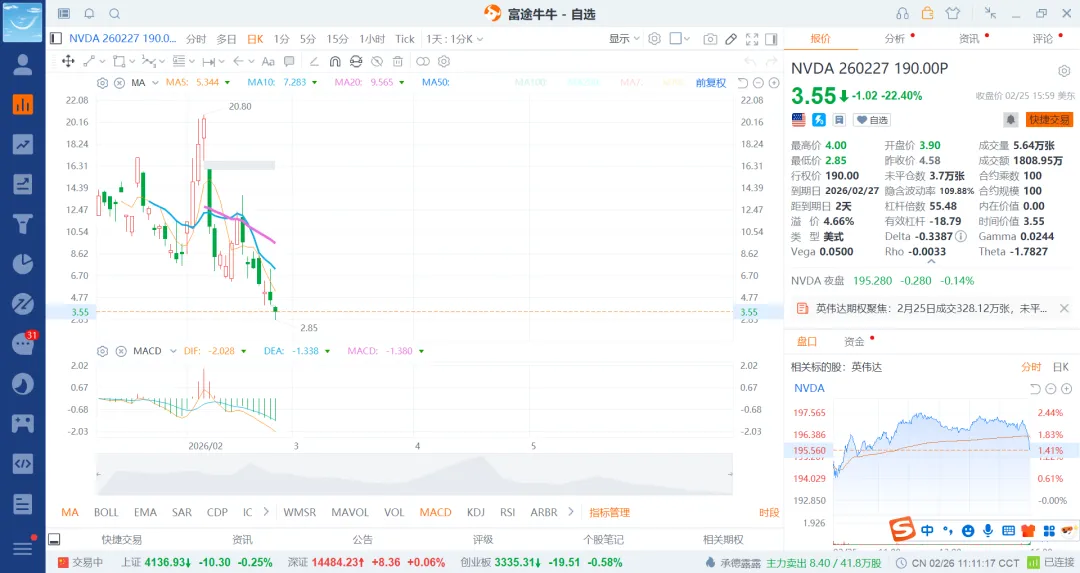Image resolution: width=1080 pixels, height=573 pixels.
Task: Select the move crosshair drawing tool
Action: tap(68, 61)
